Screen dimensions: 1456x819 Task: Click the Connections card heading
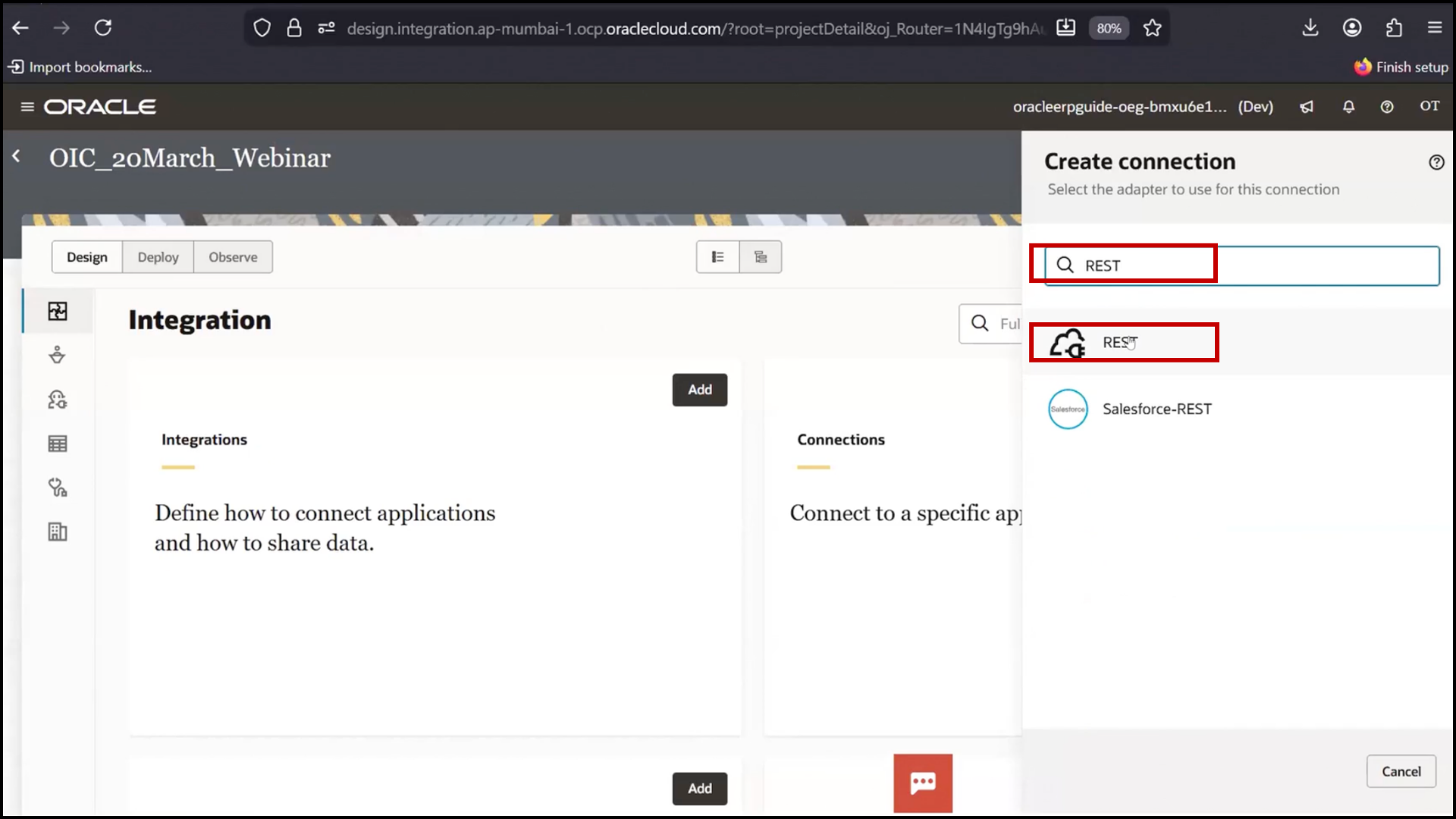(841, 440)
